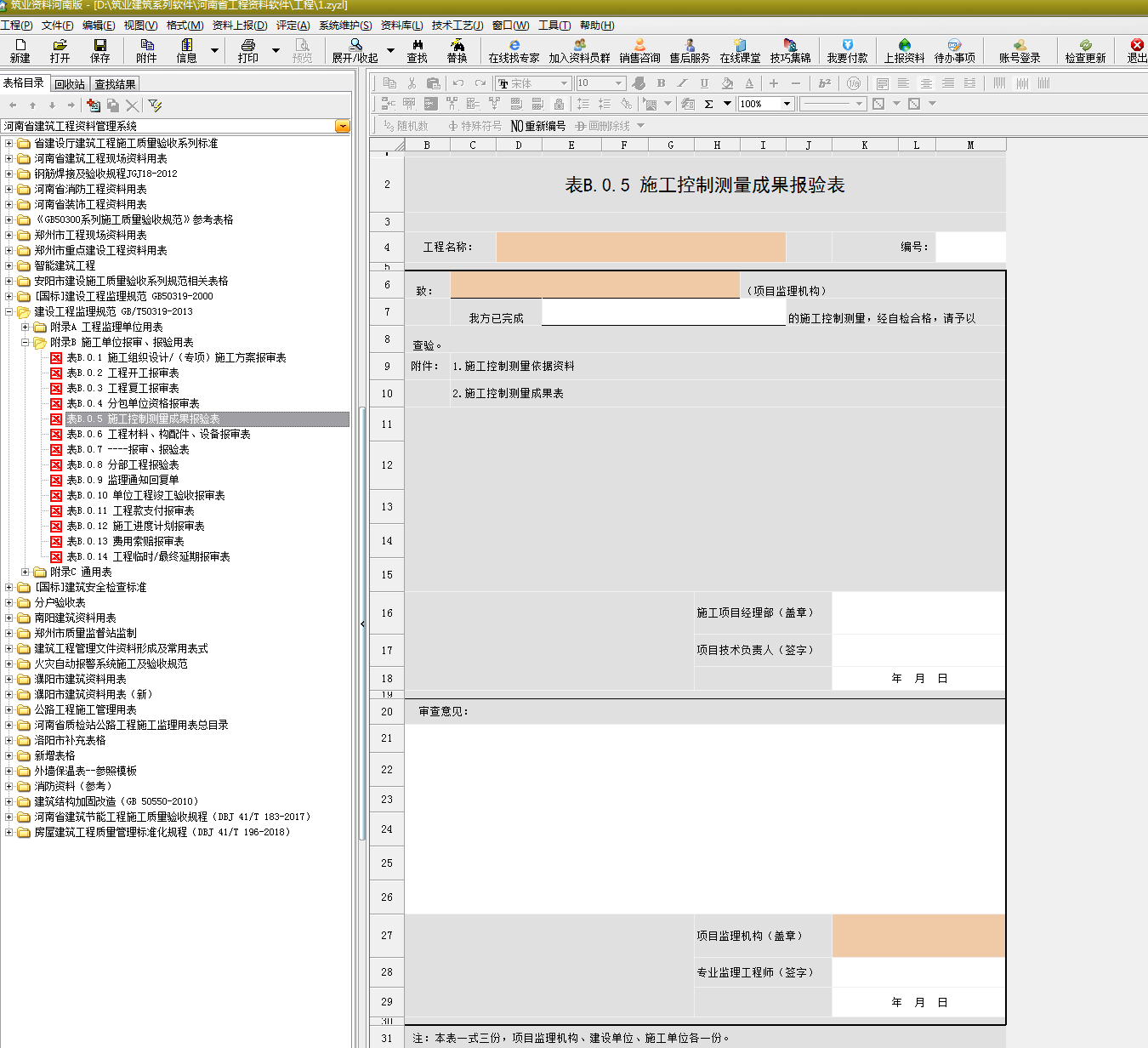Click the 新建 (New) toolbar icon
The image size is (1148, 1048).
point(20,50)
